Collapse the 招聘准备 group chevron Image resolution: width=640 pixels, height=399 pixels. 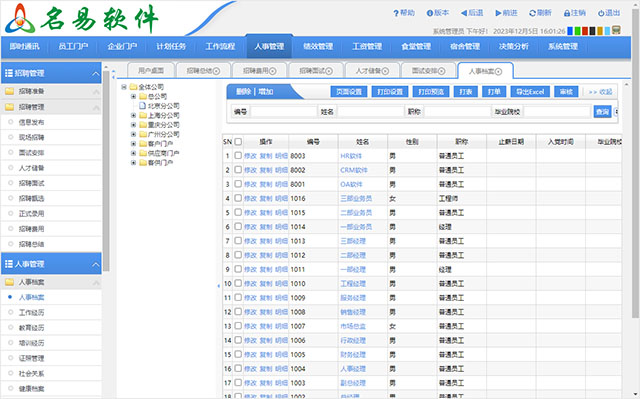(x=96, y=91)
